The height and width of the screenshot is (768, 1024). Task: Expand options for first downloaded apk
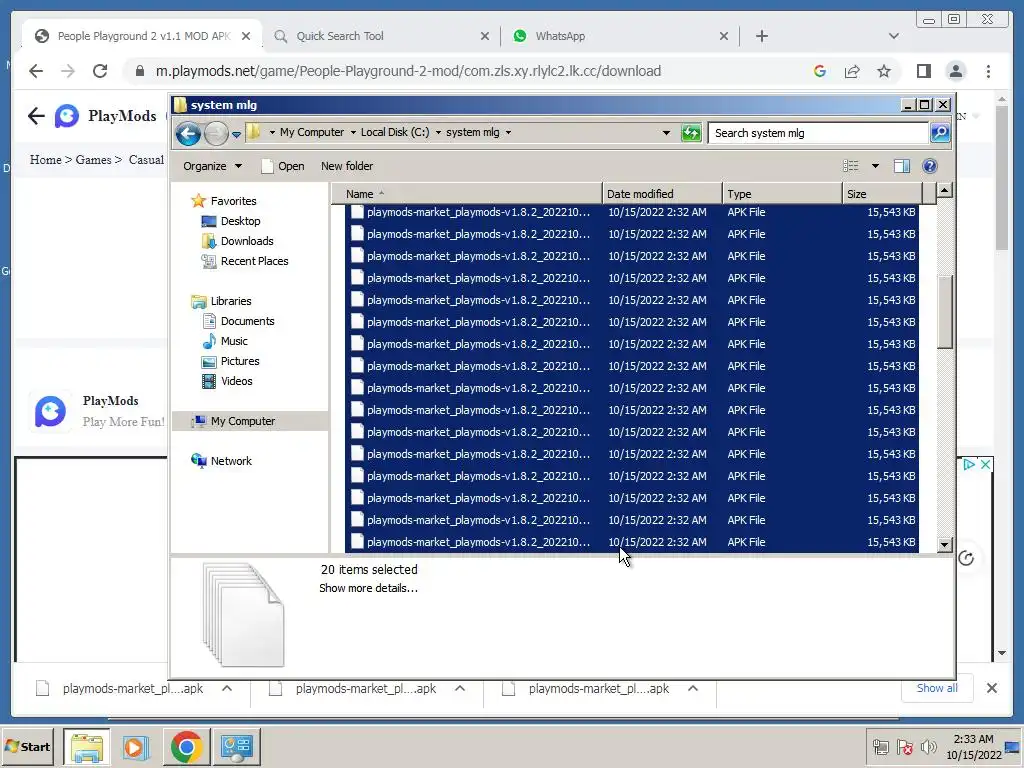point(227,688)
